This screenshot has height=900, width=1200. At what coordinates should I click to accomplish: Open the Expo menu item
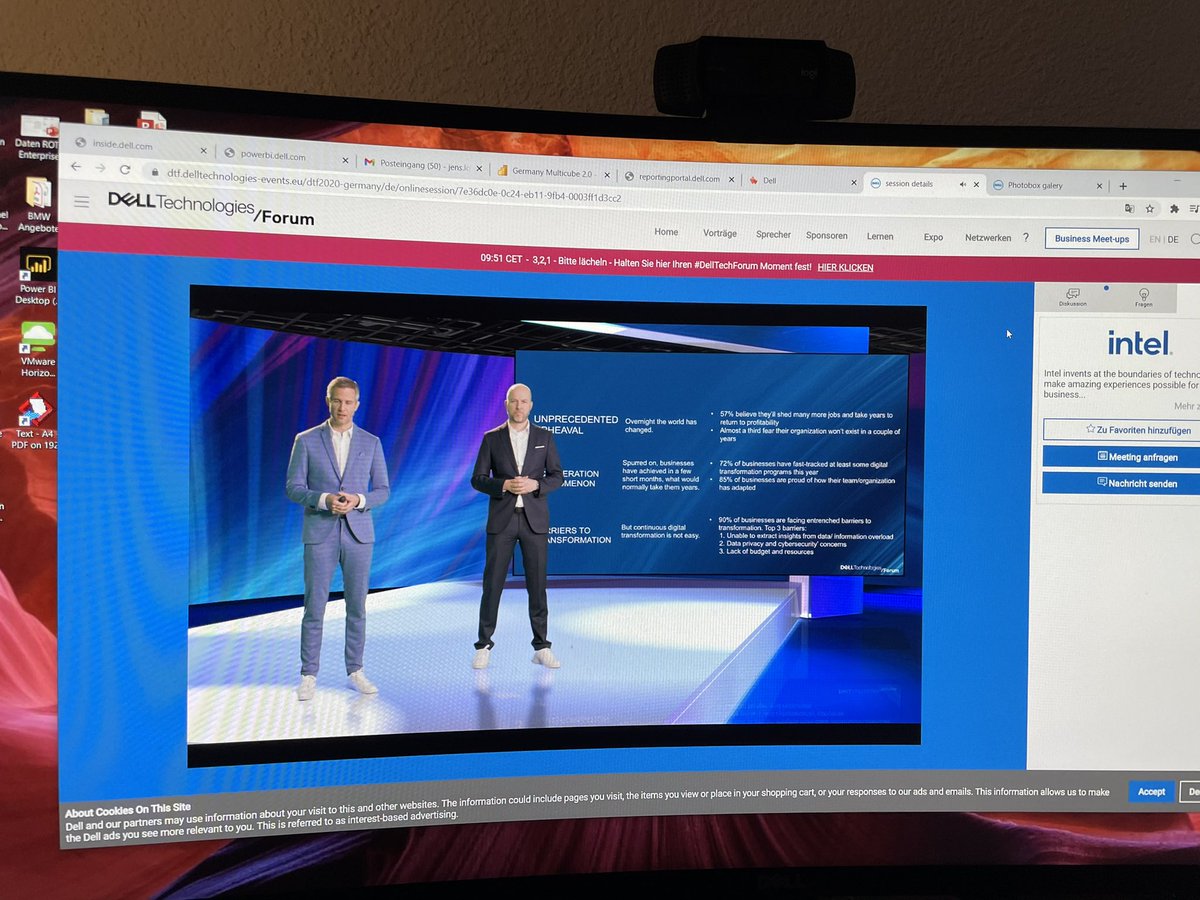933,238
